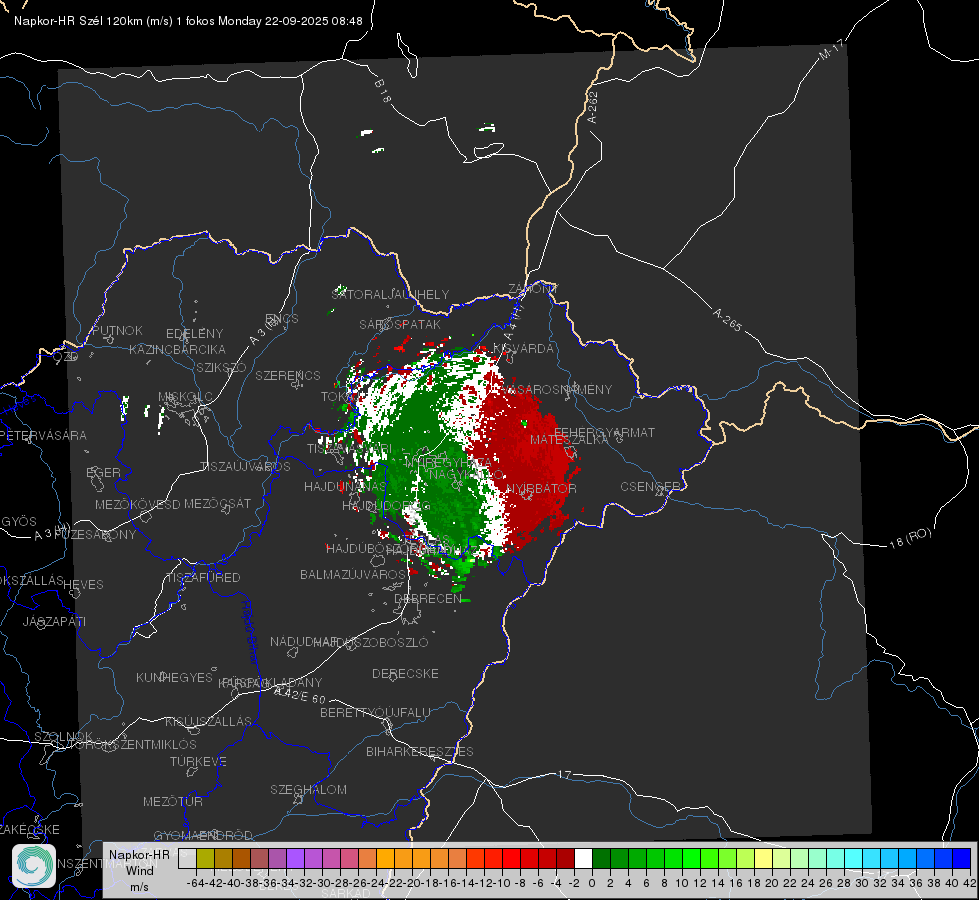Click the A42/E 60 road label

[300, 695]
